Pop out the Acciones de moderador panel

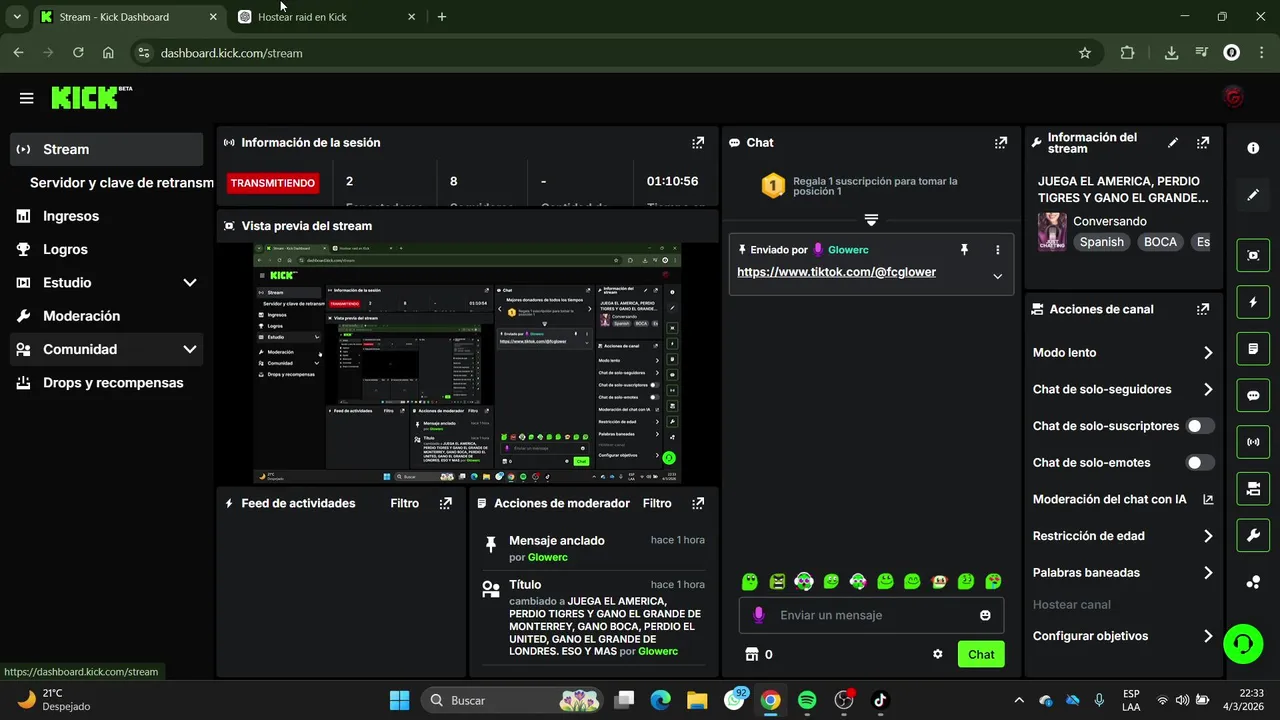pyautogui.click(x=698, y=503)
